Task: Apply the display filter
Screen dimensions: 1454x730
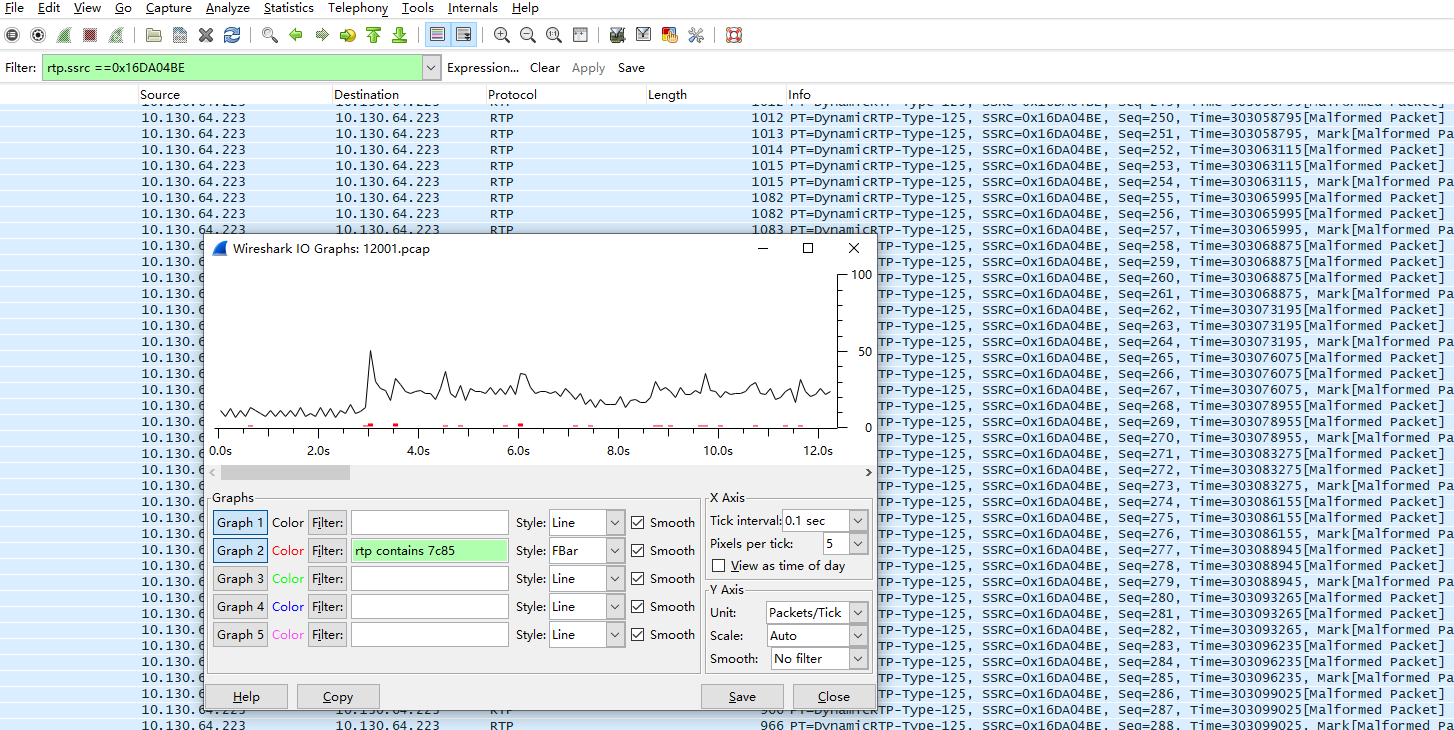Action: [588, 67]
